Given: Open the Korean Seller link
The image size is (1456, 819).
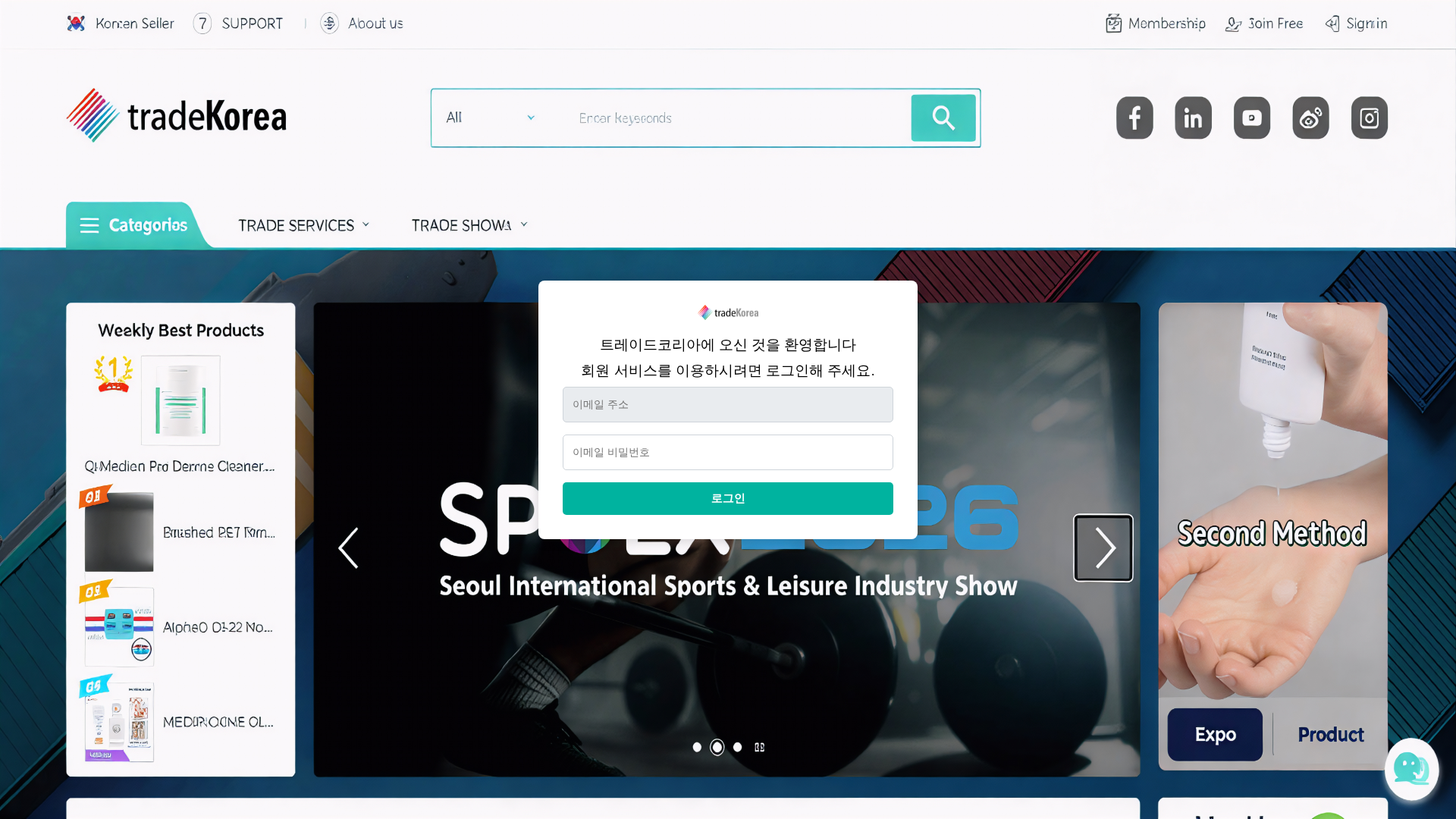Looking at the screenshot, I should tap(134, 24).
